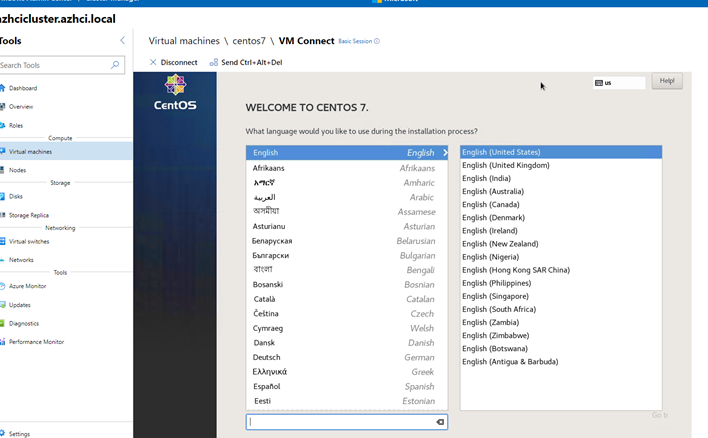The width and height of the screenshot is (708, 438).
Task: Open the Disks tool
Action: tap(16, 196)
